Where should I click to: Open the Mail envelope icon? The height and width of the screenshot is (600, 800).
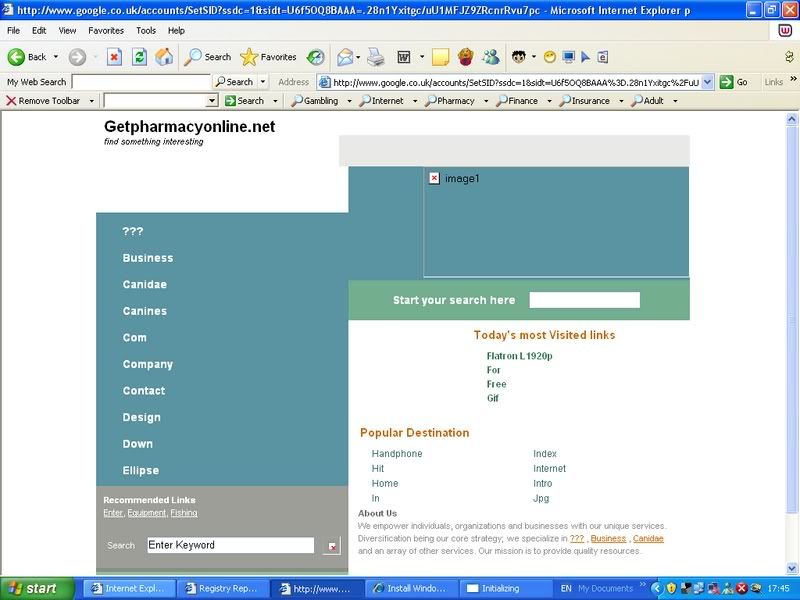coord(345,57)
